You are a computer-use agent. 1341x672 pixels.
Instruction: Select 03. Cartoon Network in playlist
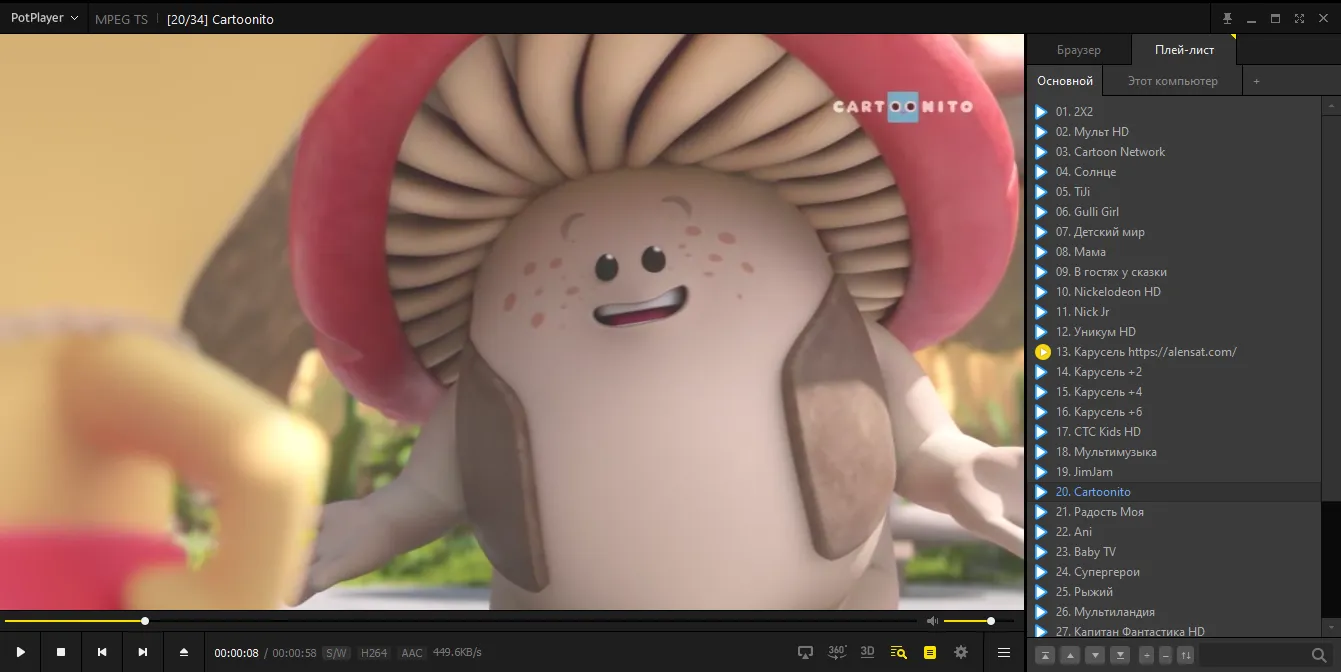coord(1175,152)
